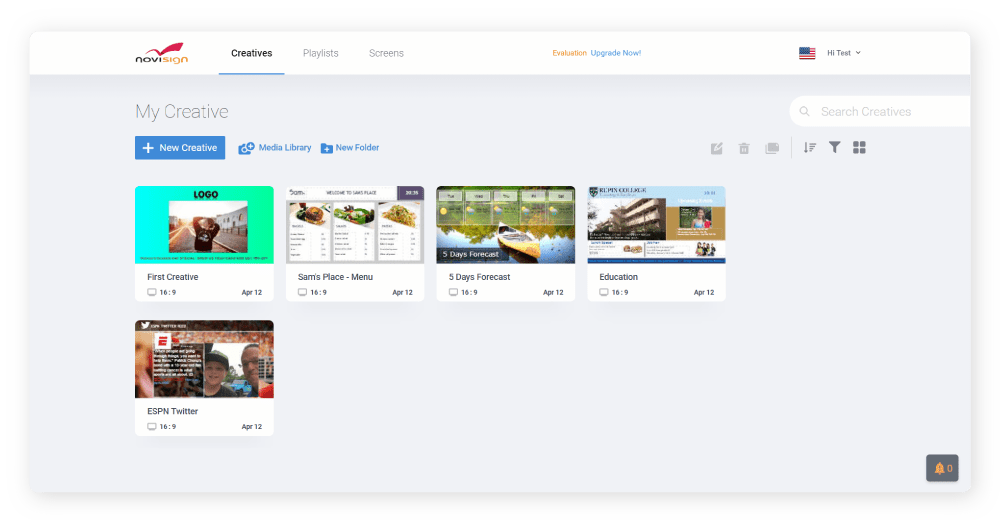
Task: Click the Search Creatives input field
Action: [x=890, y=112]
